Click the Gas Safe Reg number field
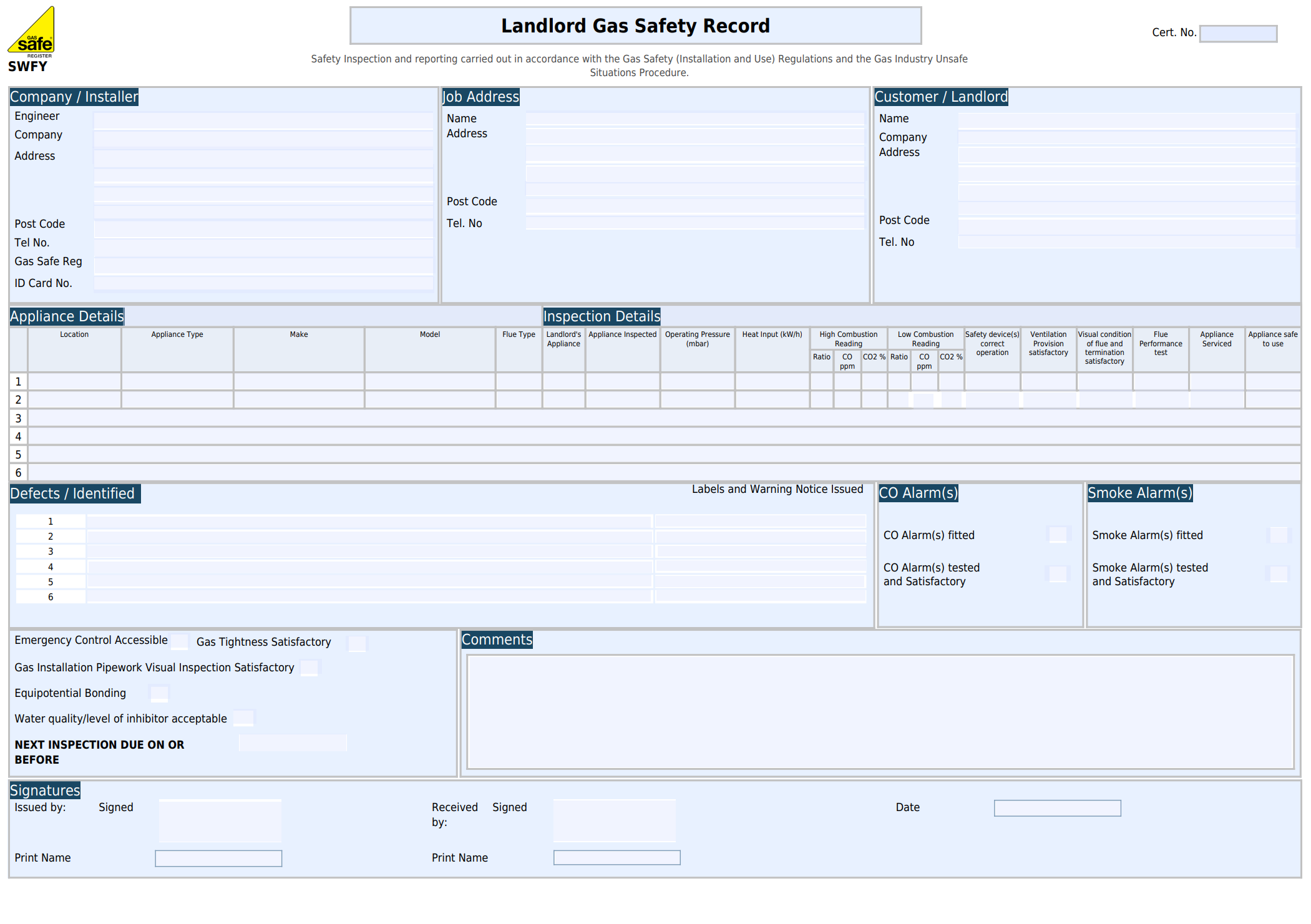The height and width of the screenshot is (924, 1311). pyautogui.click(x=262, y=262)
